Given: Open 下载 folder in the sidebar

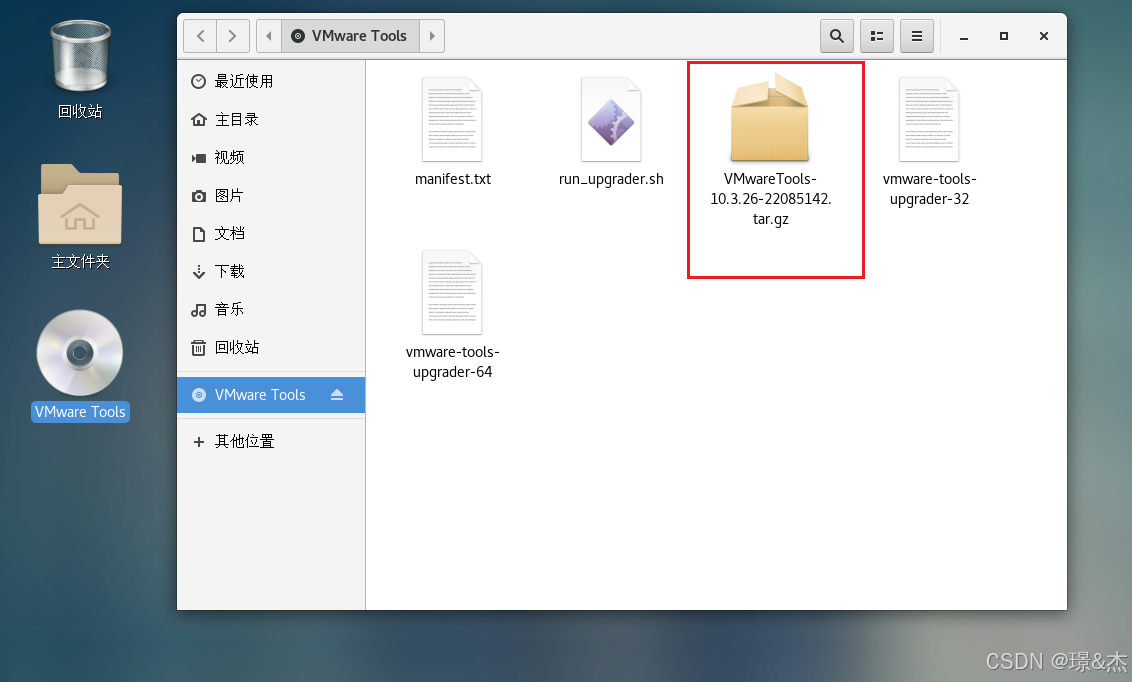Looking at the screenshot, I should [271, 271].
